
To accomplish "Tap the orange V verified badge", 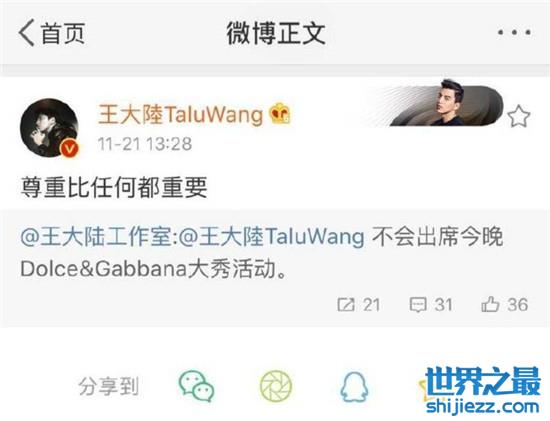I will [69, 149].
